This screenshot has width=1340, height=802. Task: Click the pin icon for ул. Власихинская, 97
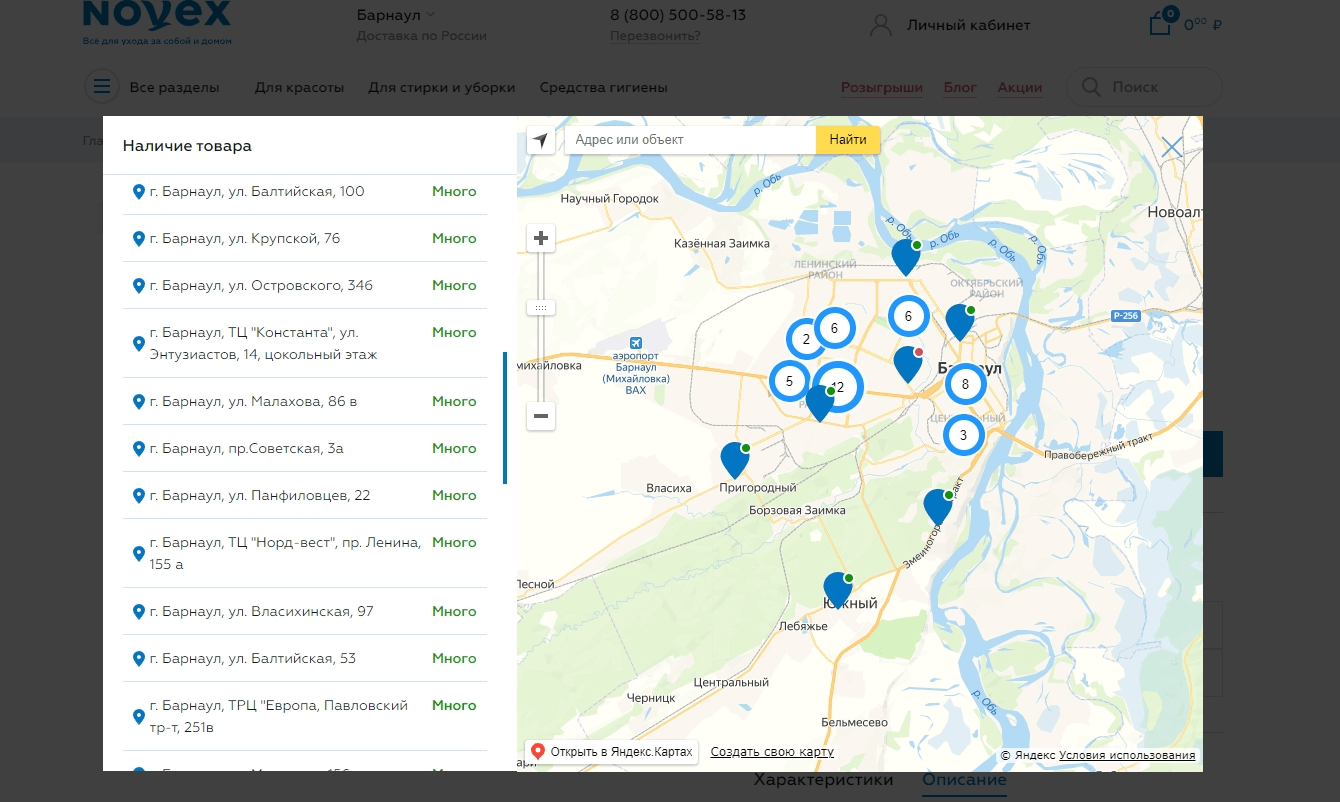(139, 611)
